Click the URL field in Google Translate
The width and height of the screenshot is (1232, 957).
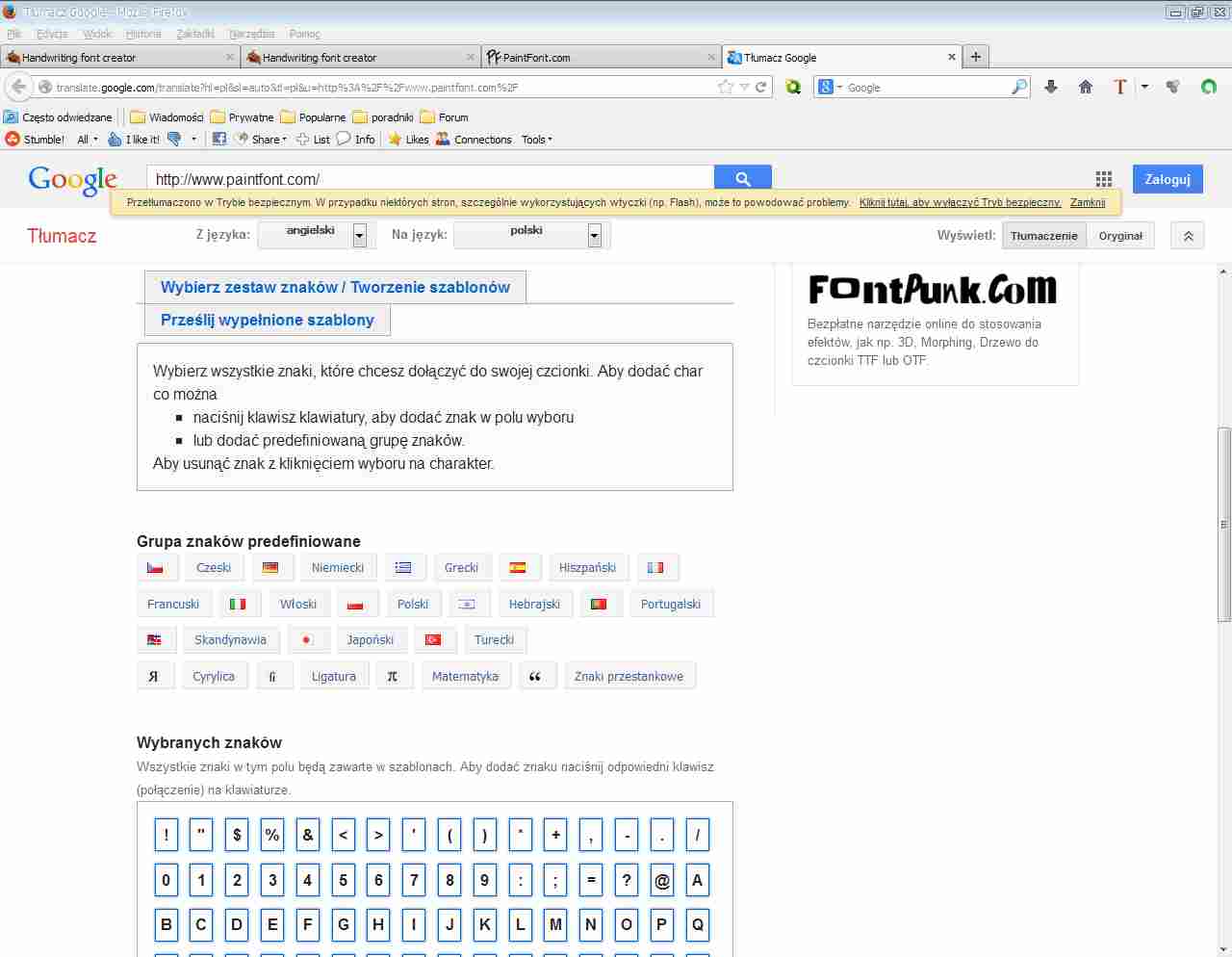[x=429, y=179]
